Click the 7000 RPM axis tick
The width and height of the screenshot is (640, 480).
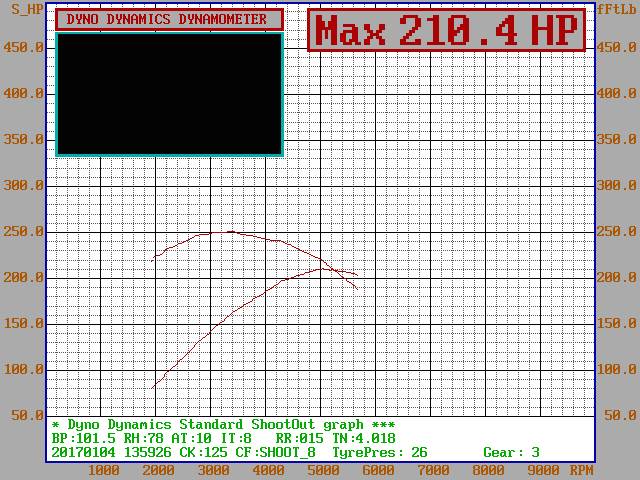coord(433,470)
